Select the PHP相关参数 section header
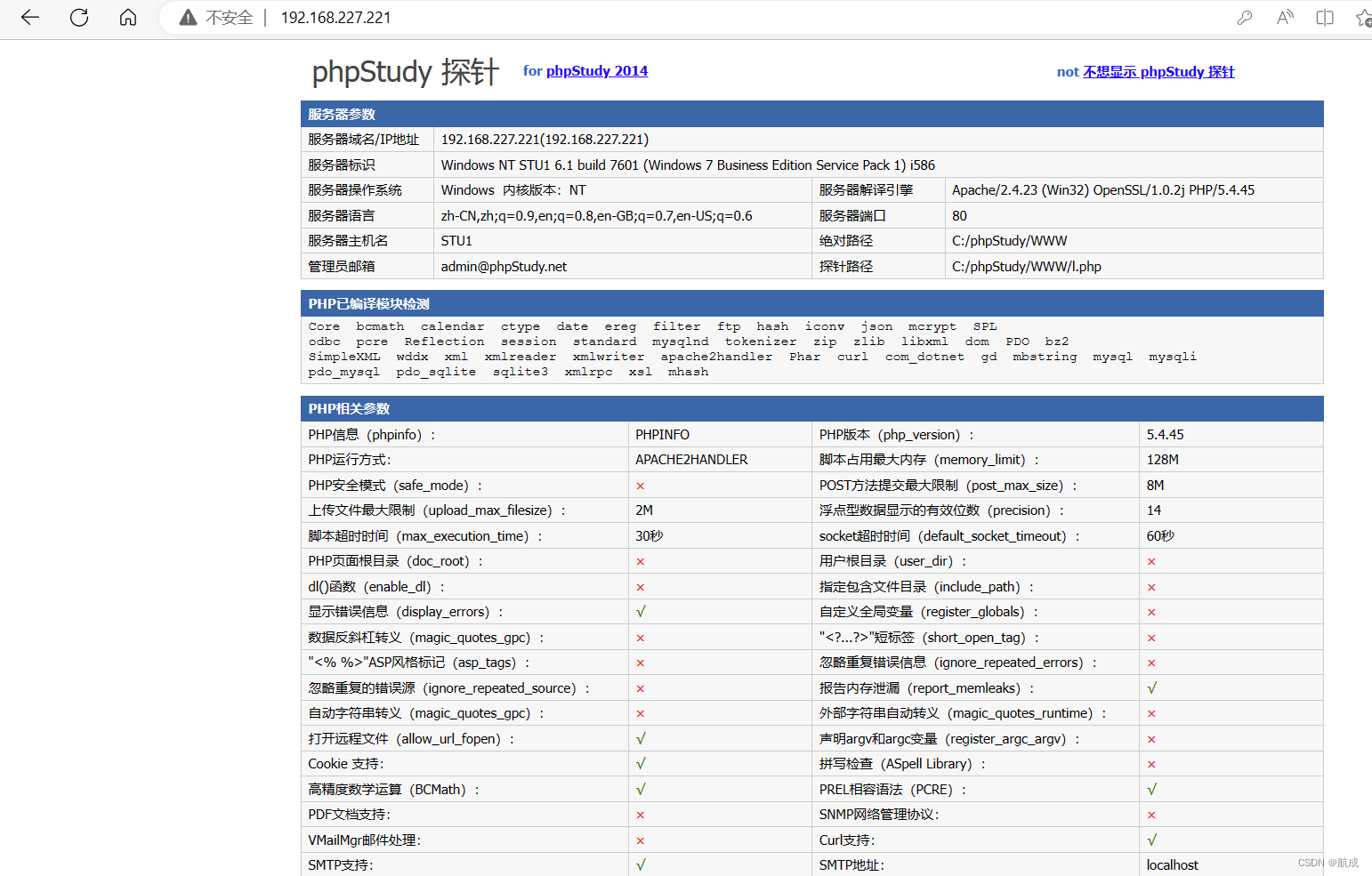 [x=811, y=408]
